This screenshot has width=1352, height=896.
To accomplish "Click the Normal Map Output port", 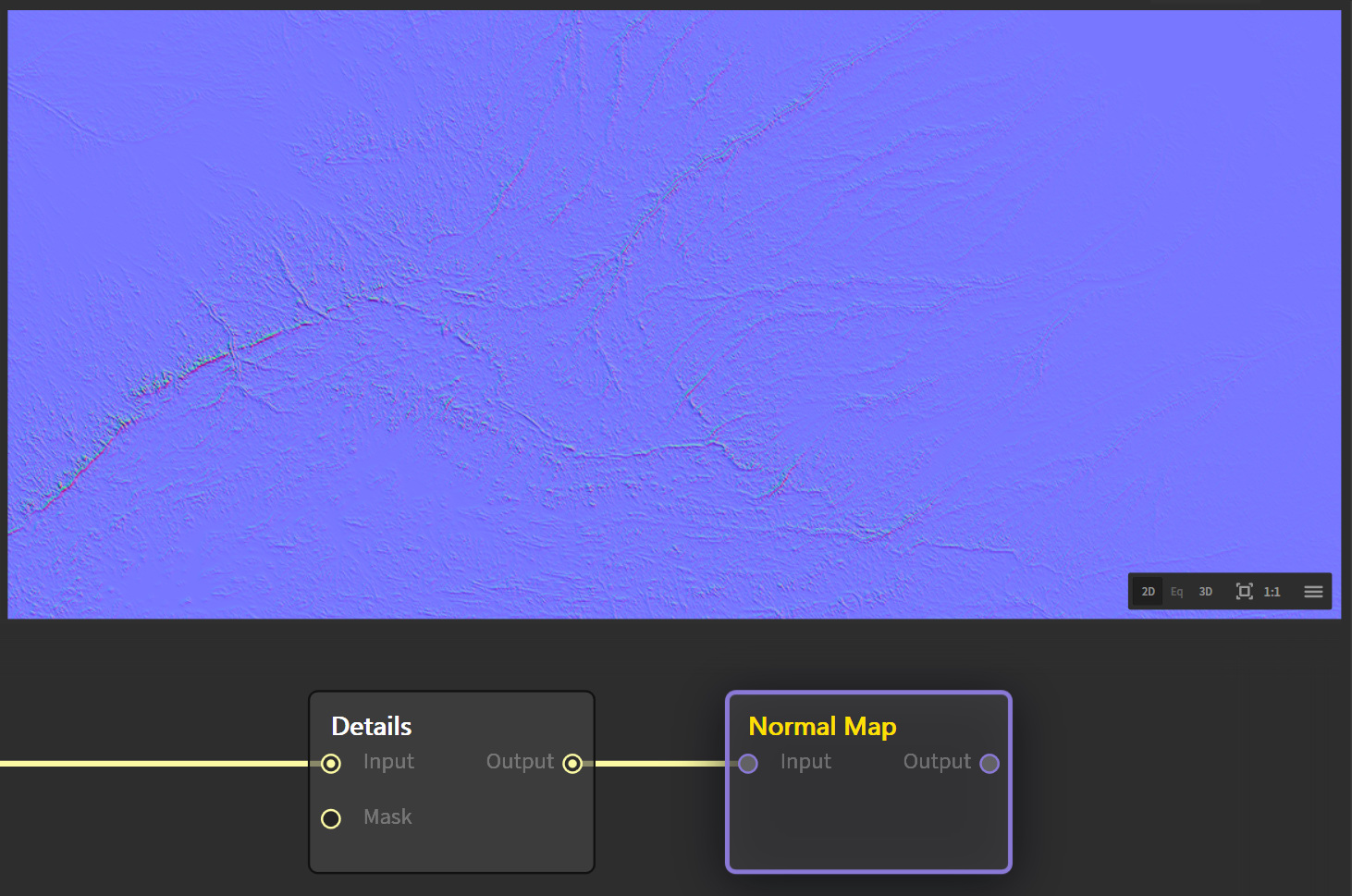I will [x=989, y=764].
